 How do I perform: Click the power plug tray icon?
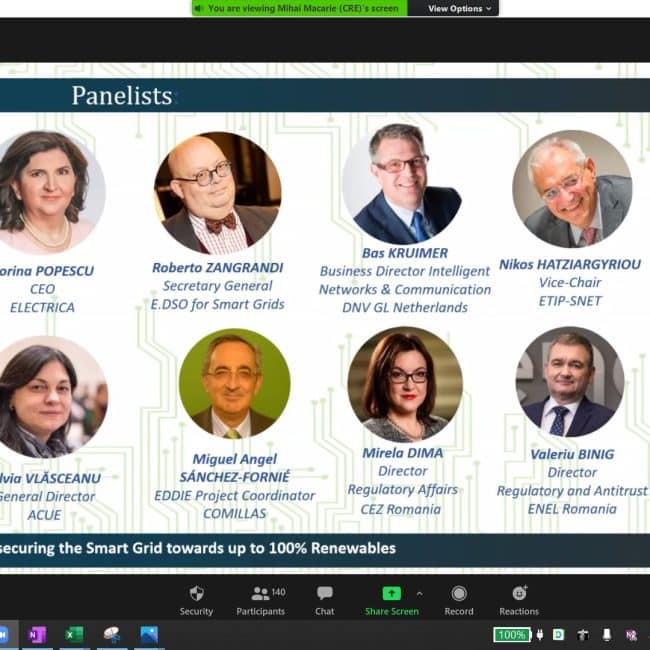(540, 635)
